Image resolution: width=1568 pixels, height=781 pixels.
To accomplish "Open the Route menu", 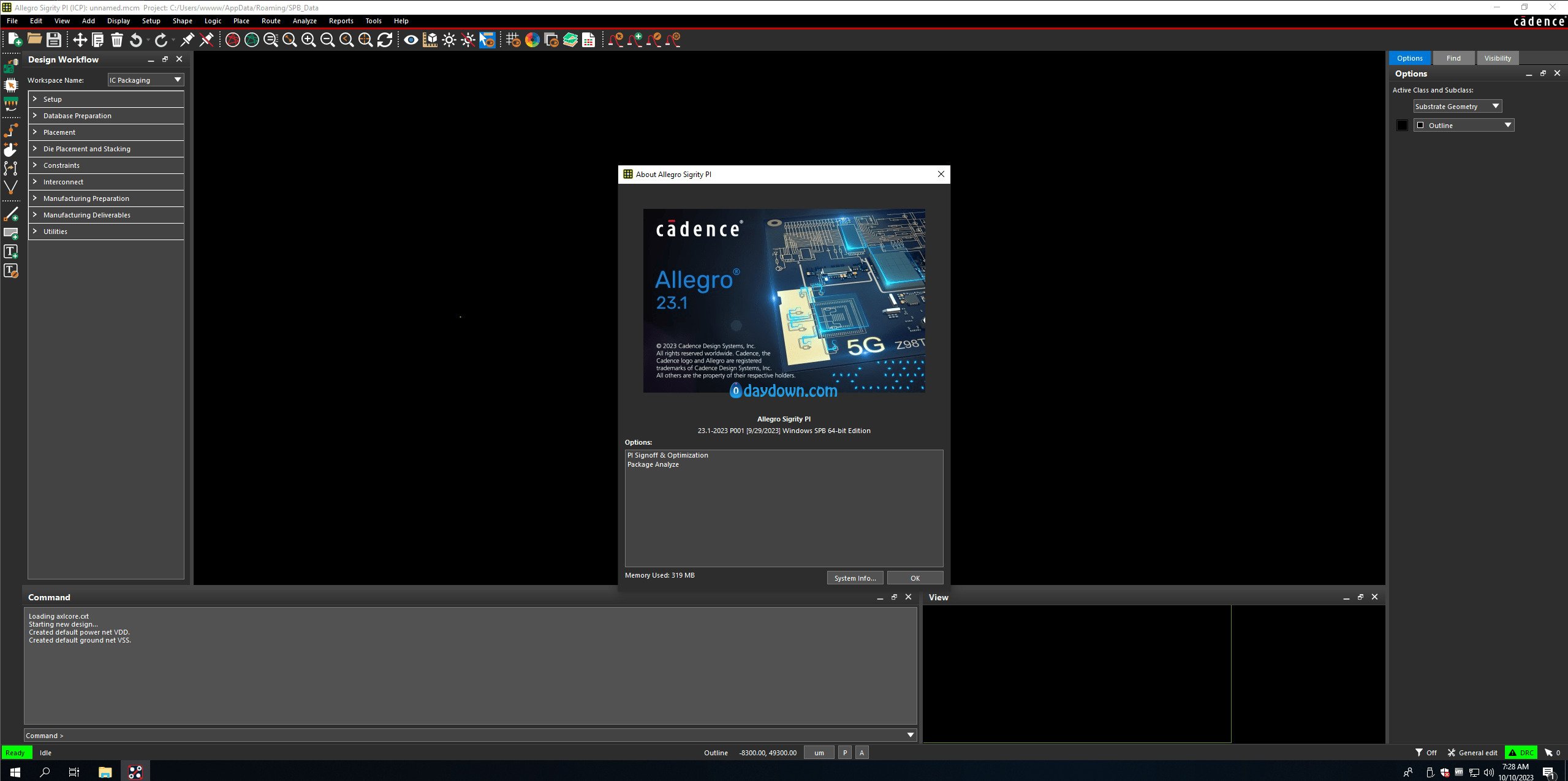I will (x=271, y=21).
